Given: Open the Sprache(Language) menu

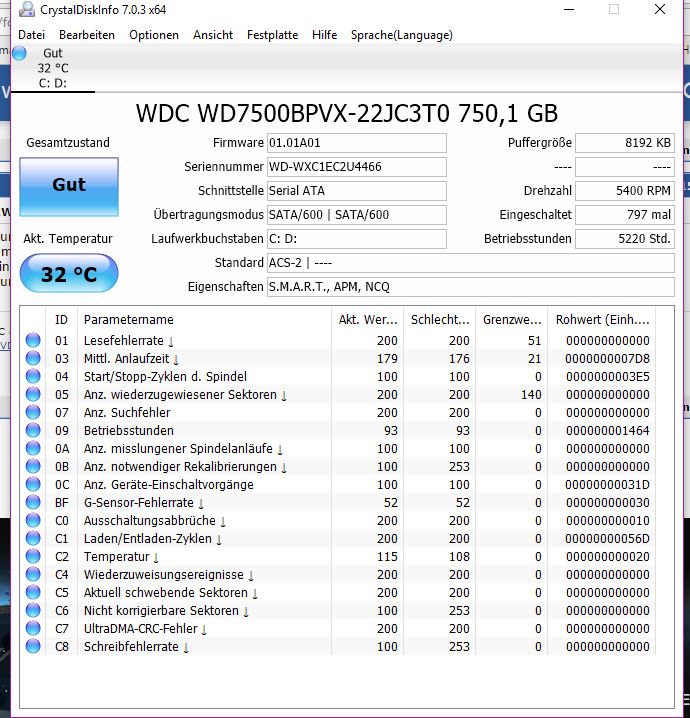Looking at the screenshot, I should (402, 35).
